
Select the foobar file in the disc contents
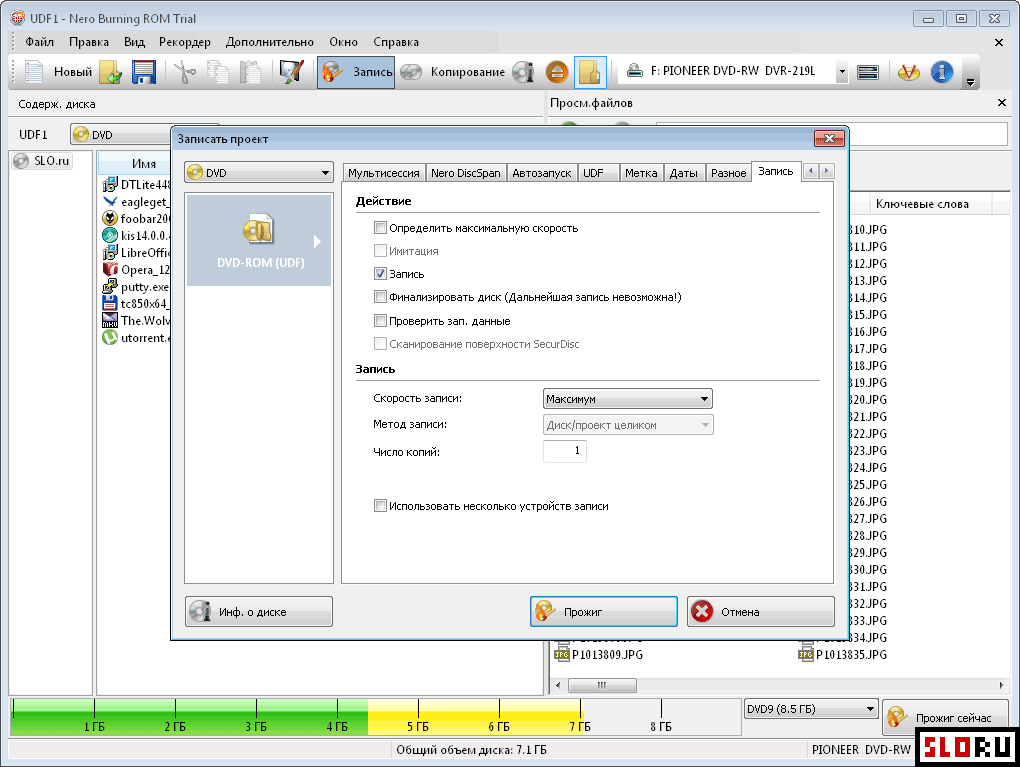tap(136, 219)
